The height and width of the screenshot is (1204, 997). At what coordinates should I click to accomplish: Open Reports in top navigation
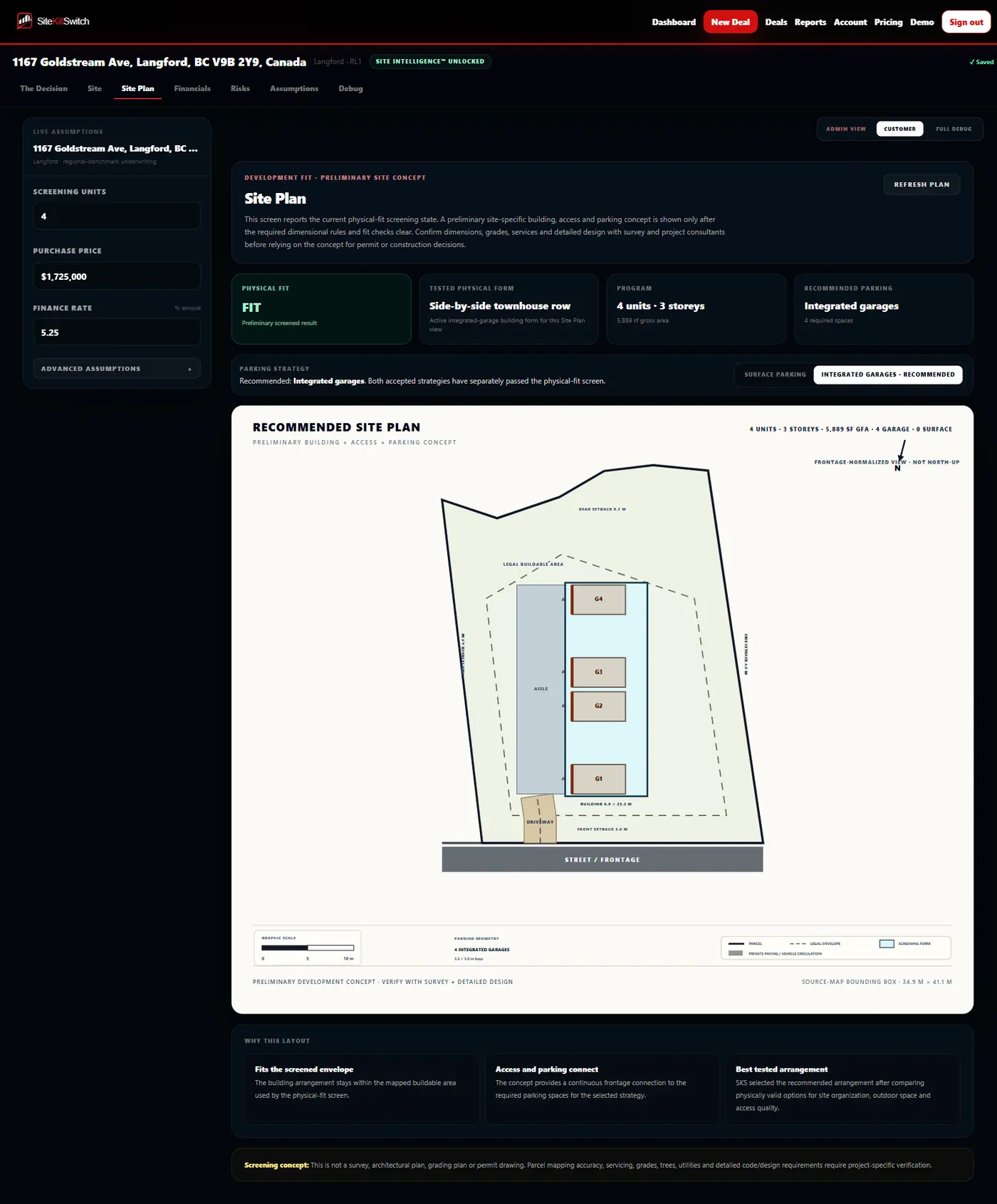[810, 22]
